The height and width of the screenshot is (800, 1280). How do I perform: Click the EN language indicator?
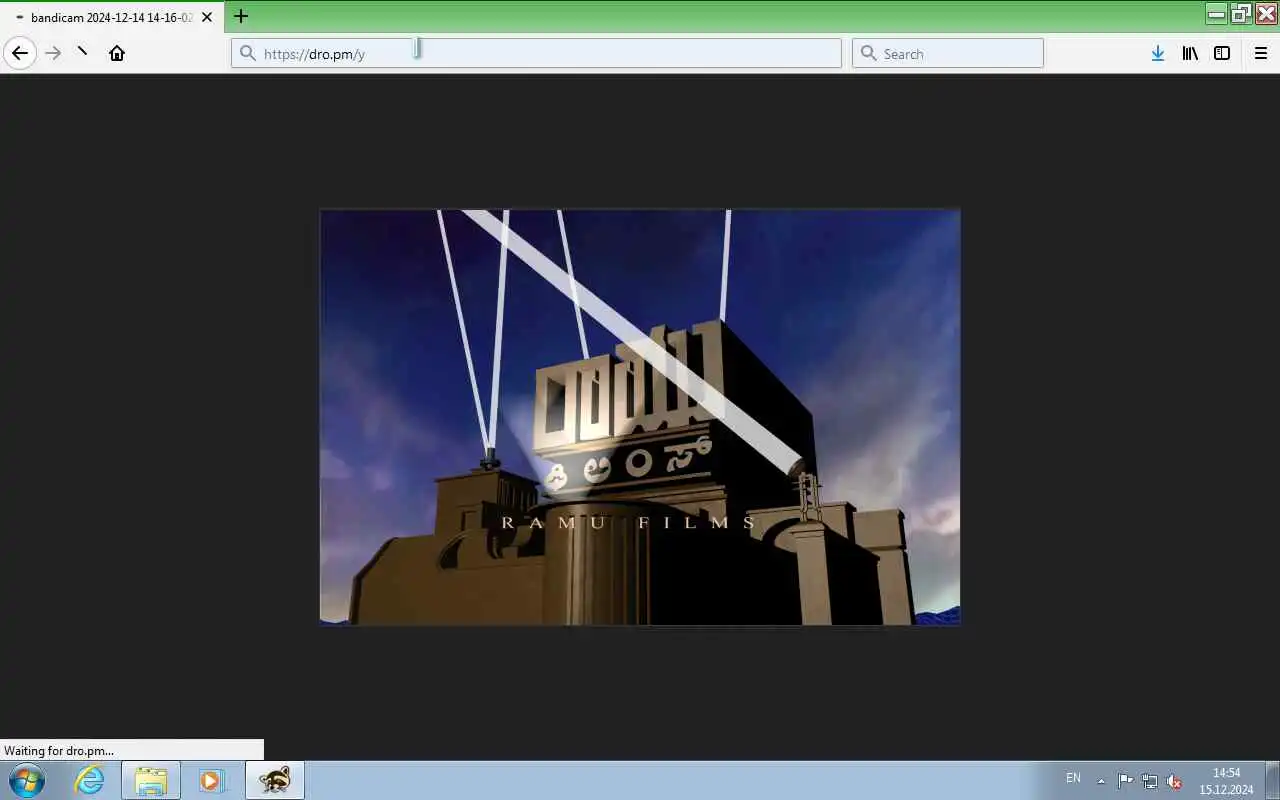coord(1073,778)
